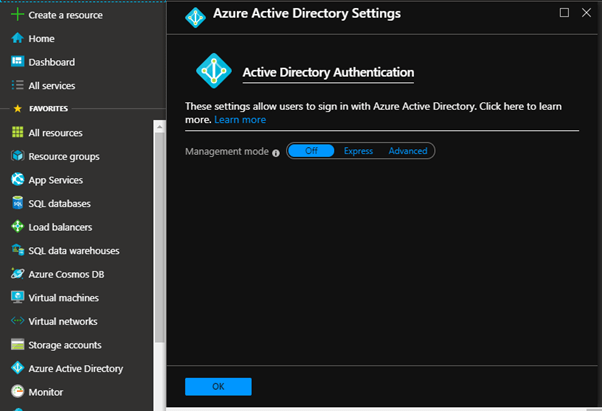This screenshot has width=602, height=411.
Task: Click the Azure Active Directory sidebar icon
Action: click(x=17, y=368)
